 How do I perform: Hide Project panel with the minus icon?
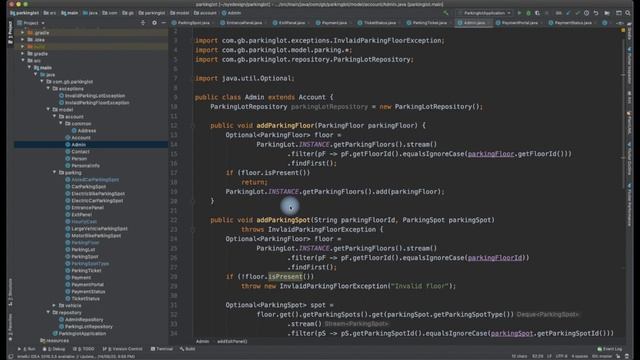pos(164,23)
